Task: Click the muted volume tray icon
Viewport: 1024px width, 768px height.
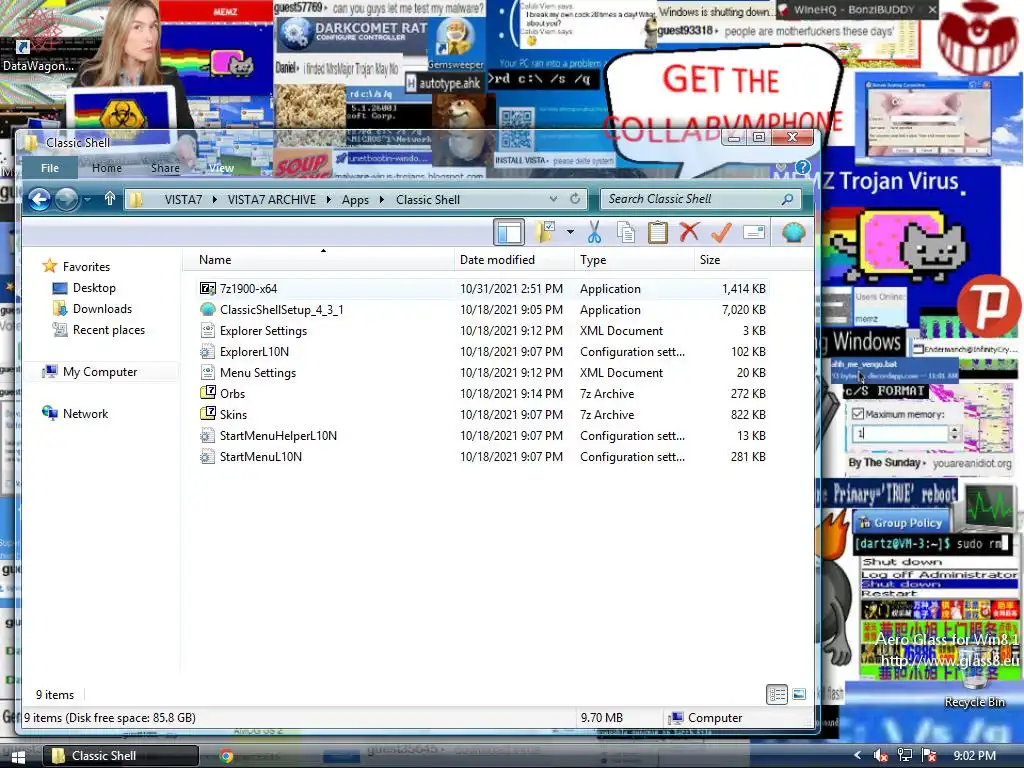Action: (880, 756)
